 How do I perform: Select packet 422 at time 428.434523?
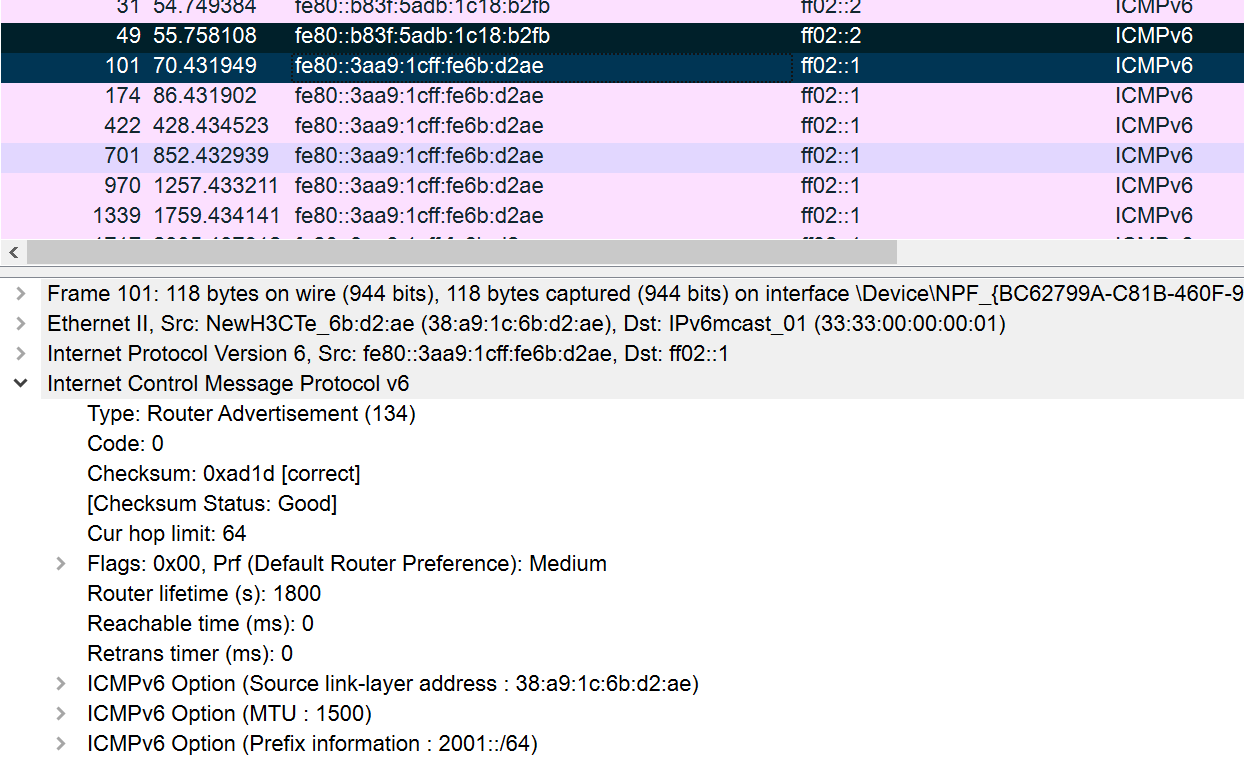pyautogui.click(x=420, y=127)
